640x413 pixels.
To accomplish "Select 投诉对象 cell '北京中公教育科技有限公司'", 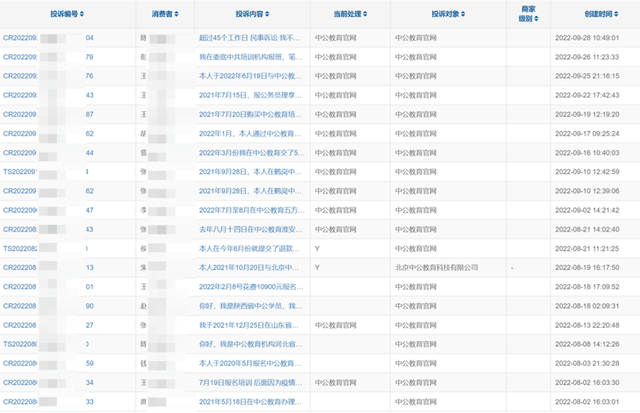I will point(436,268).
